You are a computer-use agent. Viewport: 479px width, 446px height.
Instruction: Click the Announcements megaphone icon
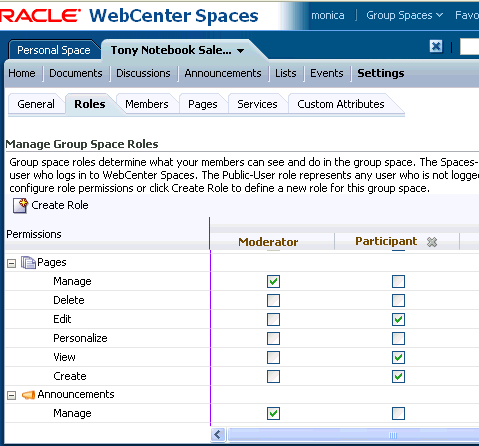28,395
